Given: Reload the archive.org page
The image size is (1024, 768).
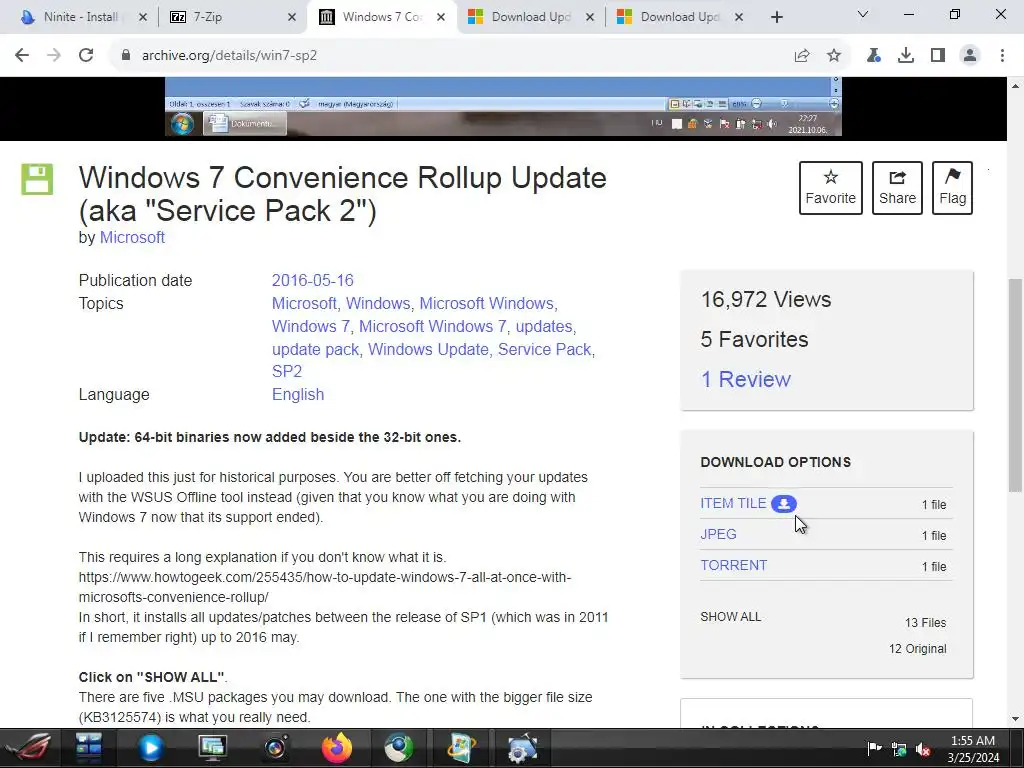Looking at the screenshot, I should coord(86,56).
